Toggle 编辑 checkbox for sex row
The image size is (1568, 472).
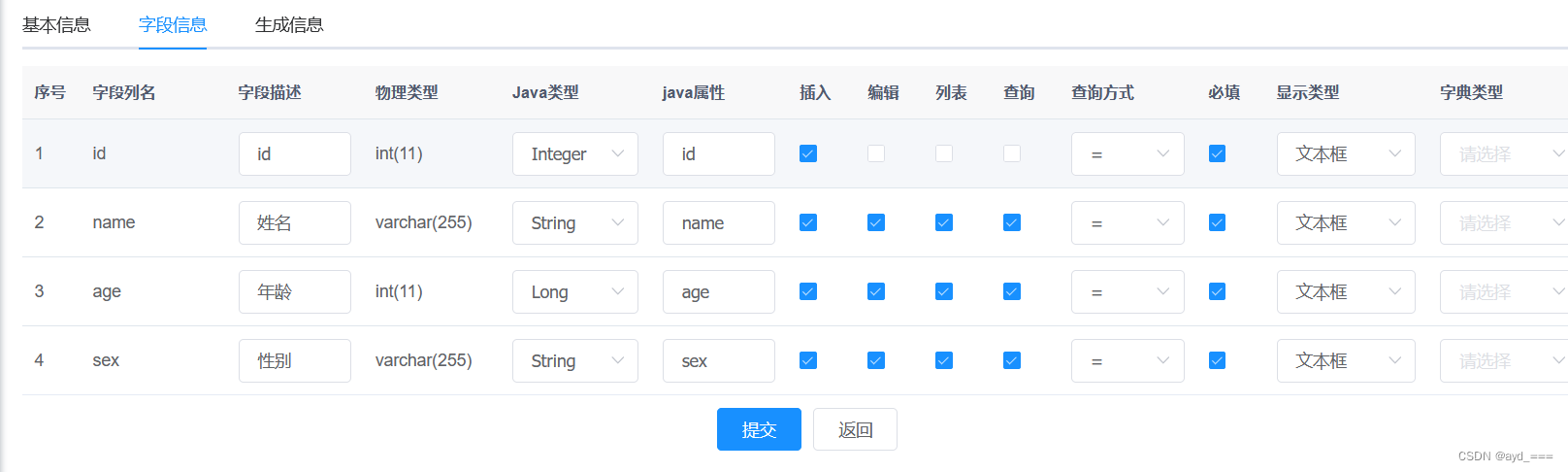coord(876,360)
